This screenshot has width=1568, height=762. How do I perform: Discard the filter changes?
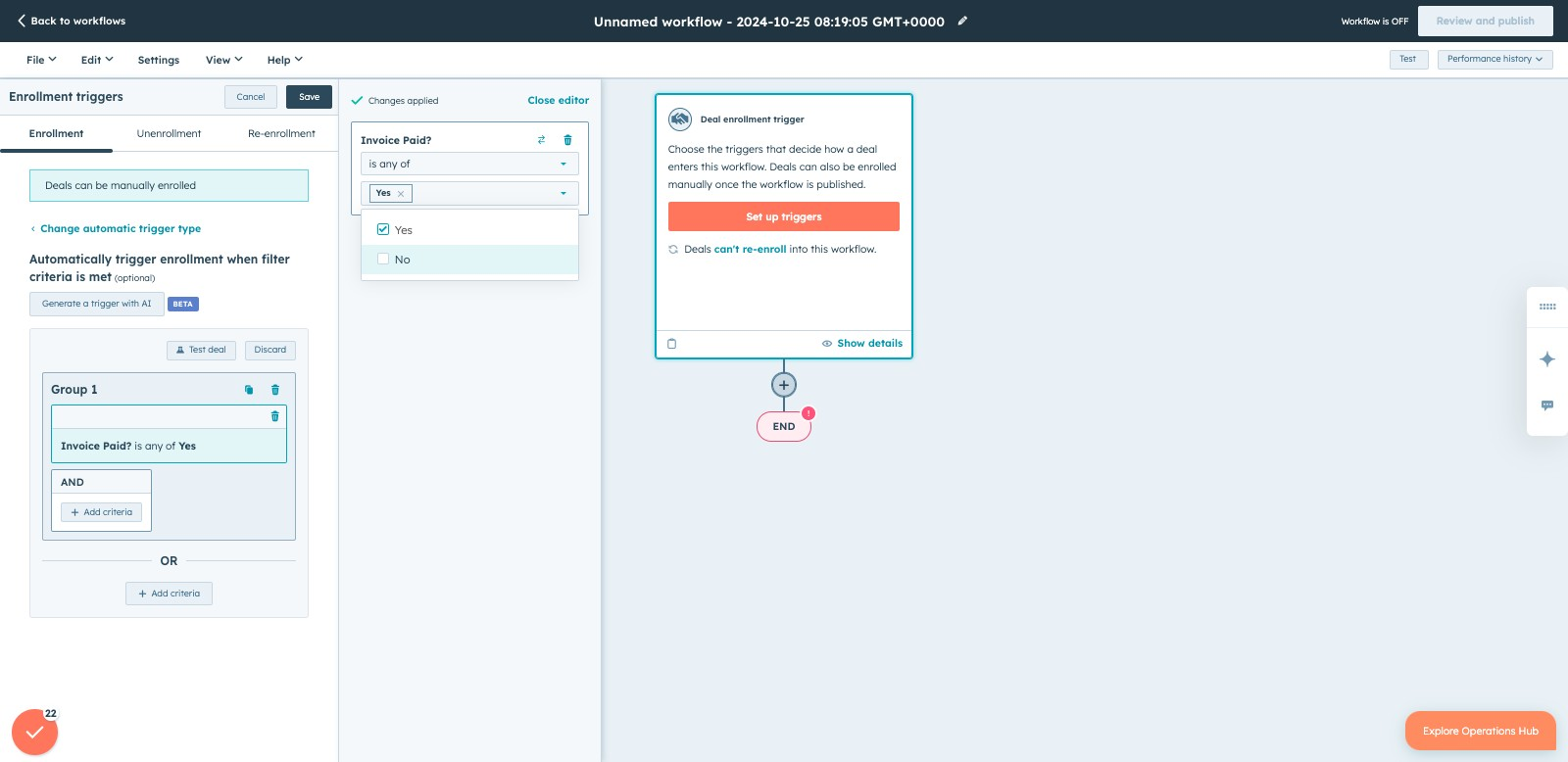(x=270, y=350)
